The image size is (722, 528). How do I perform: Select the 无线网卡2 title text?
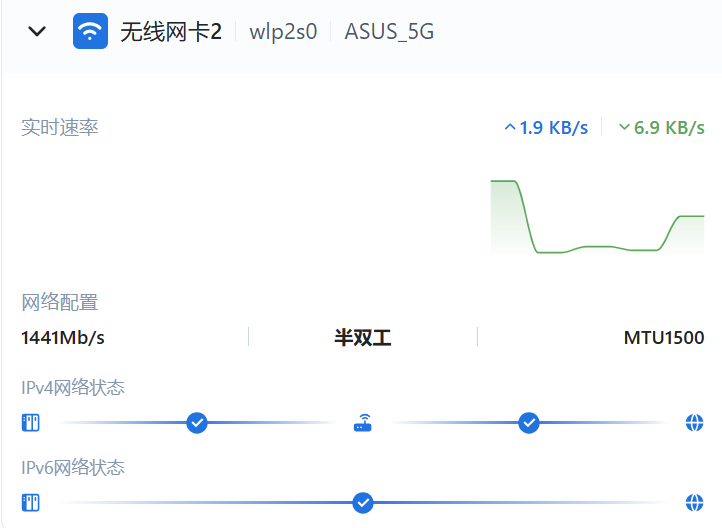click(x=171, y=31)
